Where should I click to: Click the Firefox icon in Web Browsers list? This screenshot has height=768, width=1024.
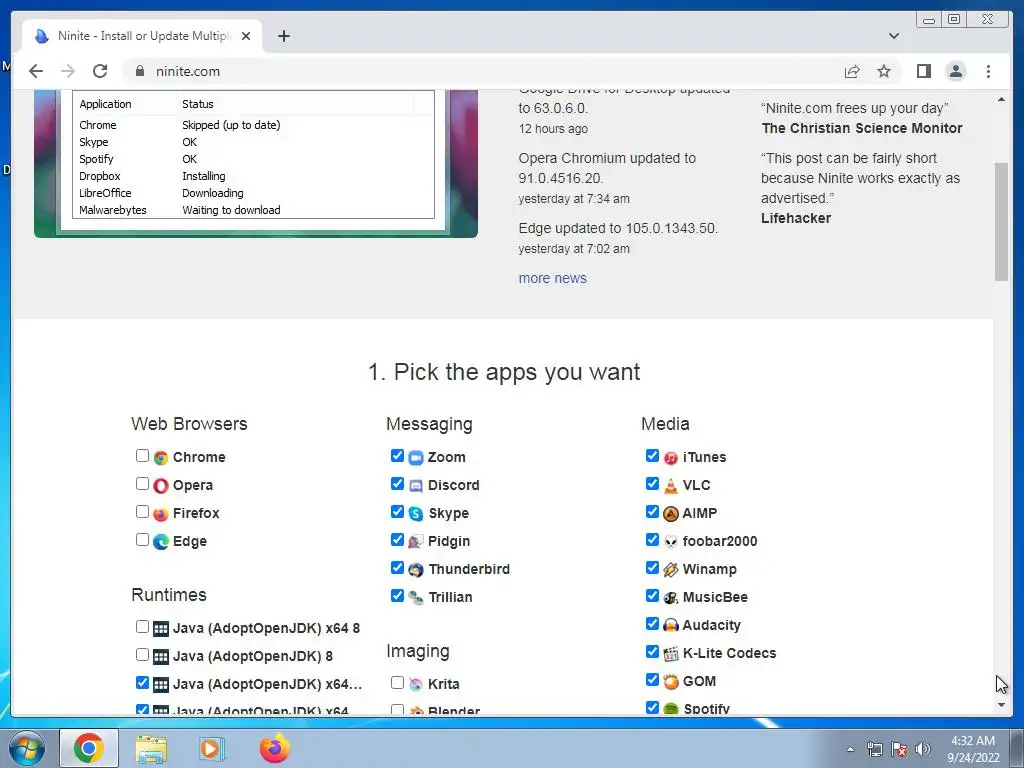point(161,514)
